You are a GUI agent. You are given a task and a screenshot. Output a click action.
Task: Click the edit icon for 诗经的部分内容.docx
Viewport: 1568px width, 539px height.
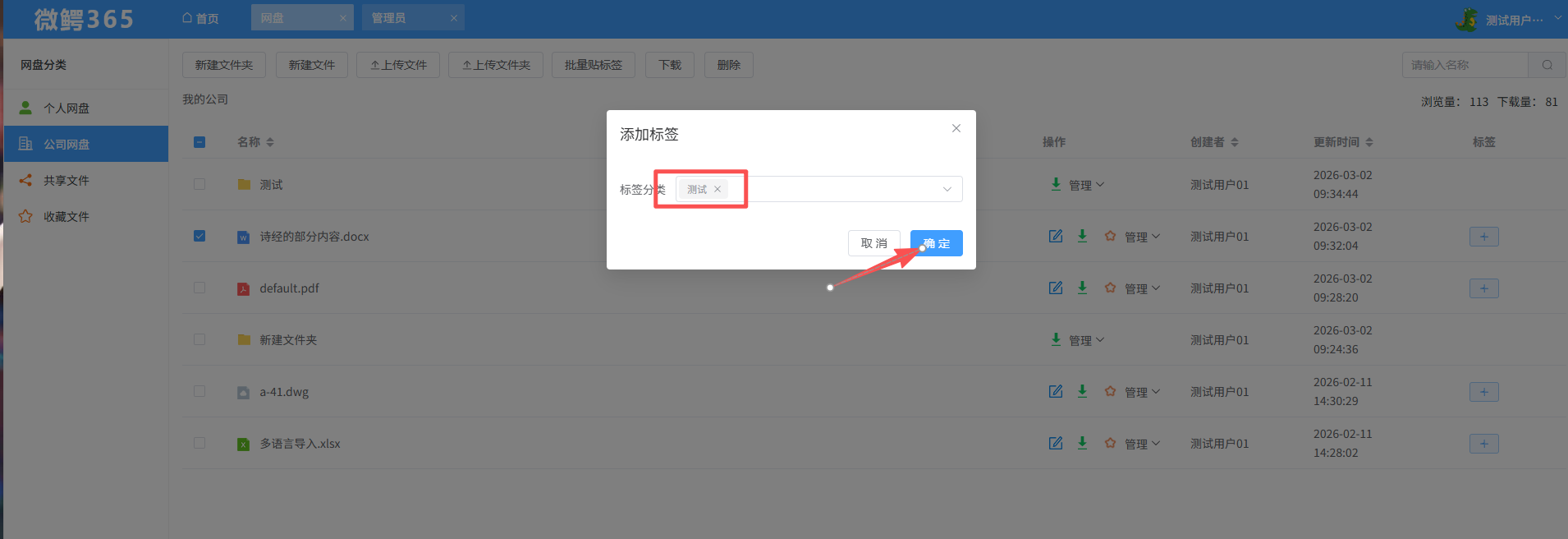(x=1056, y=236)
